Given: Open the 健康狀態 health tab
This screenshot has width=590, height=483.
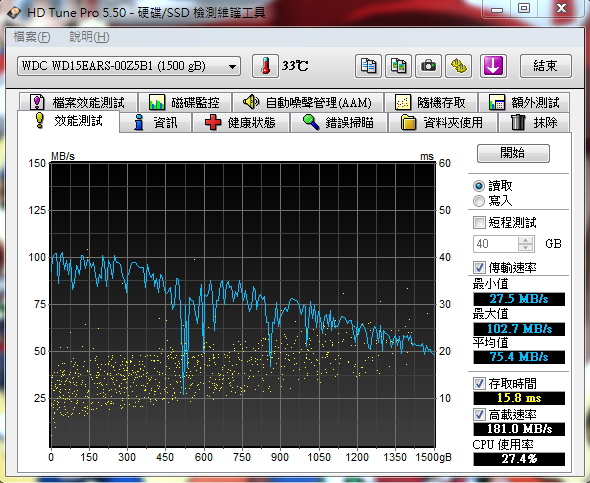Looking at the screenshot, I should [241, 123].
